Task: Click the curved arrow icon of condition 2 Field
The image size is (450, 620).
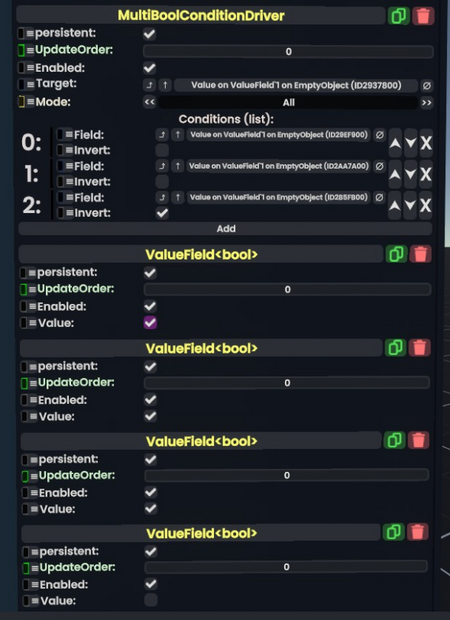Action: point(162,197)
